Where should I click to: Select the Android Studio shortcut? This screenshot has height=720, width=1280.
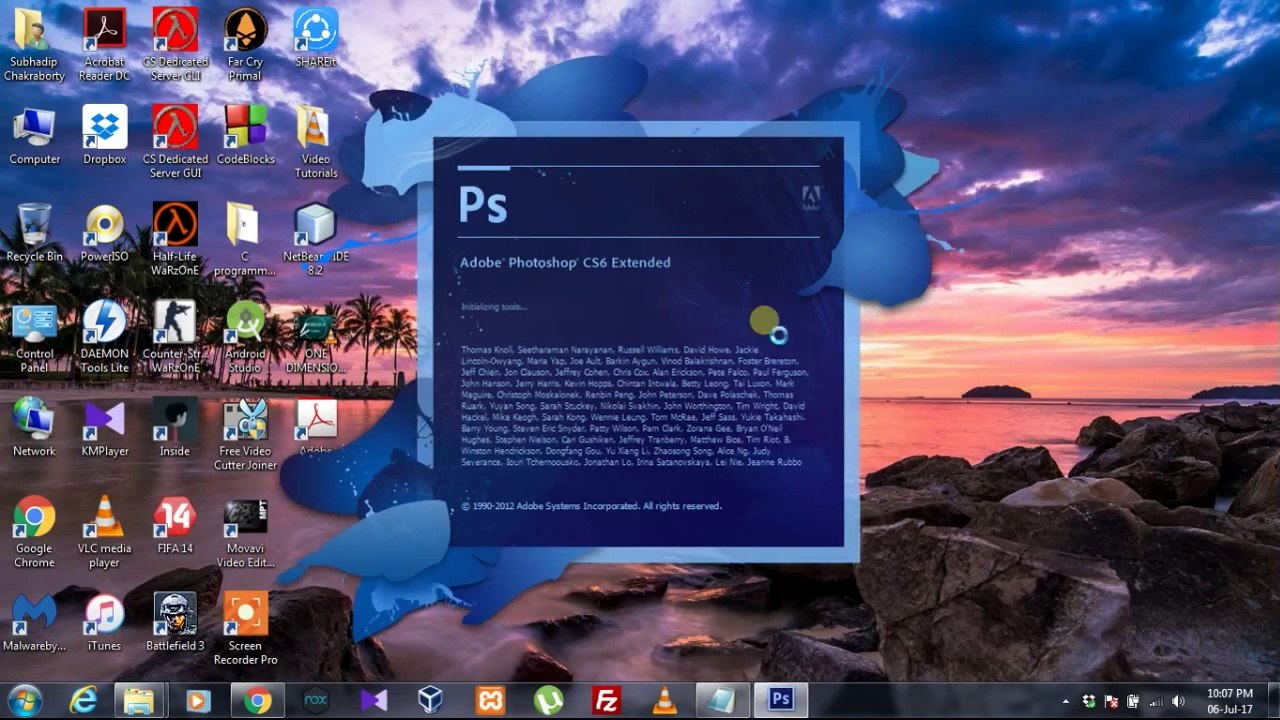coord(245,337)
